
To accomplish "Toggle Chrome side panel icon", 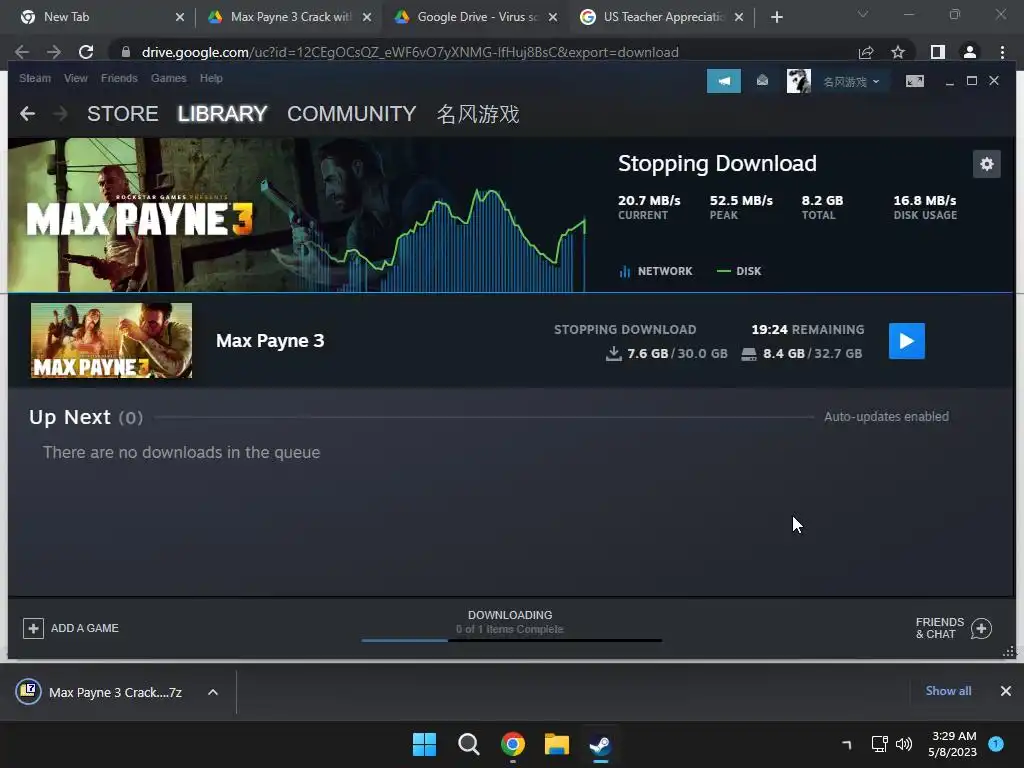I will (x=938, y=52).
